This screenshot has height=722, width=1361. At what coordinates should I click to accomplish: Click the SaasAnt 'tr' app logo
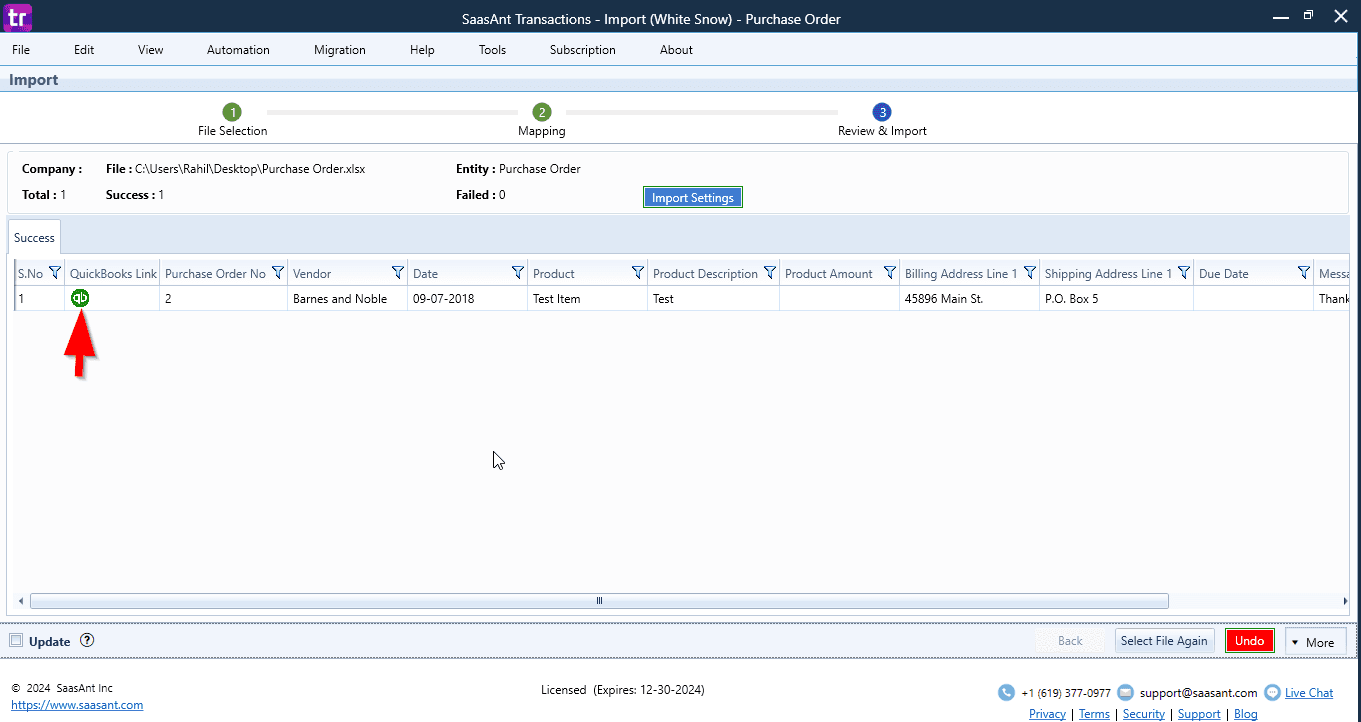(18, 17)
